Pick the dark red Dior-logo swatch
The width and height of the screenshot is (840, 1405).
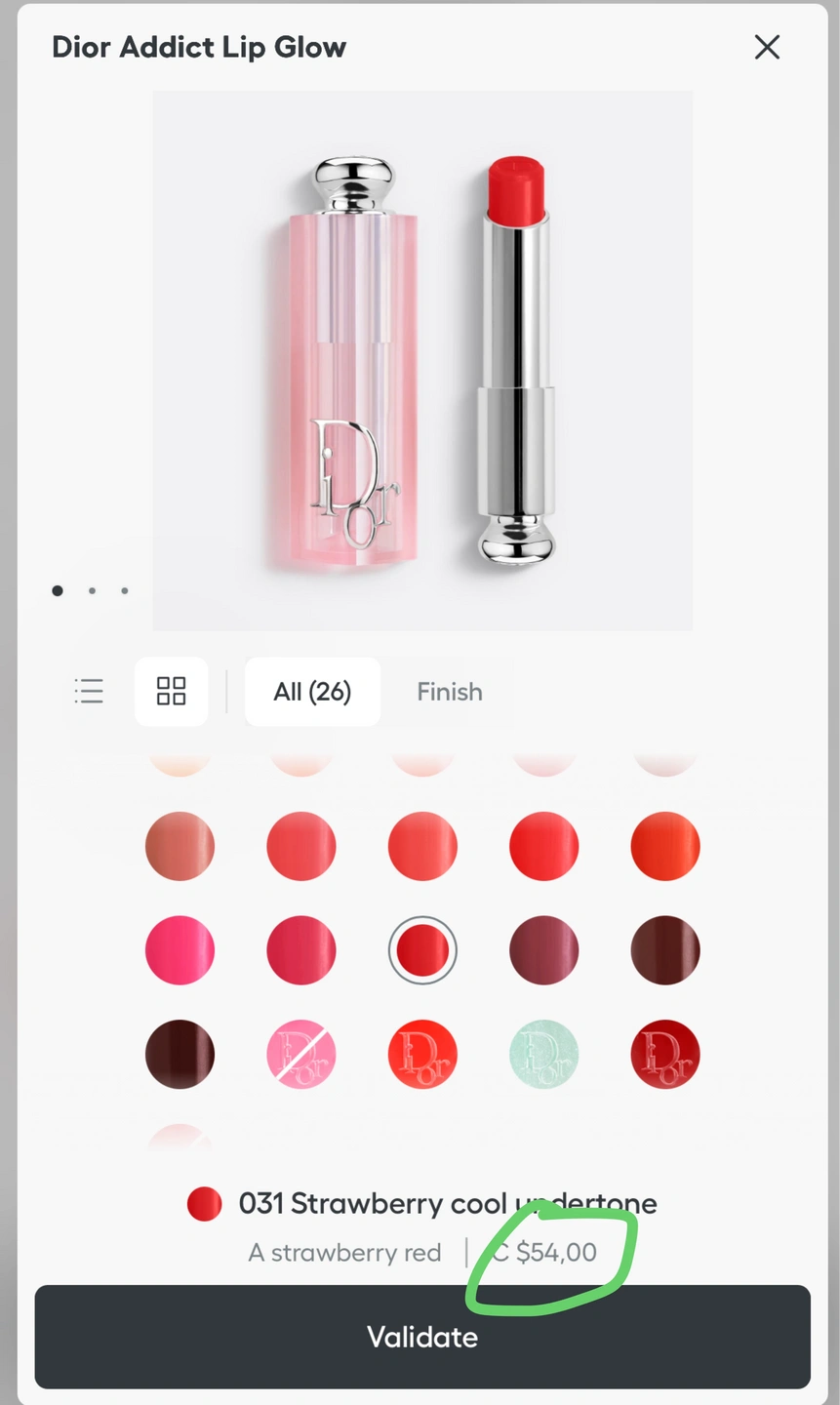(x=665, y=1054)
